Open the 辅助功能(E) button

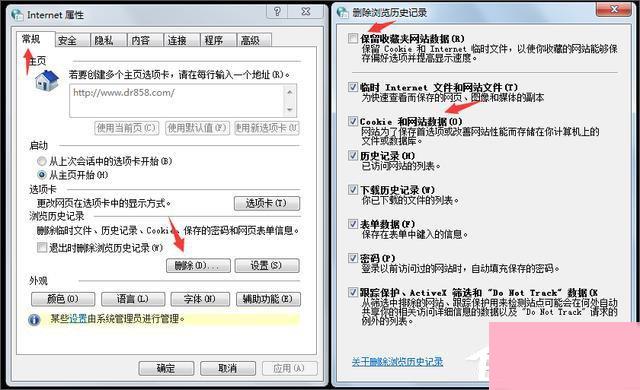pyautogui.click(x=268, y=299)
